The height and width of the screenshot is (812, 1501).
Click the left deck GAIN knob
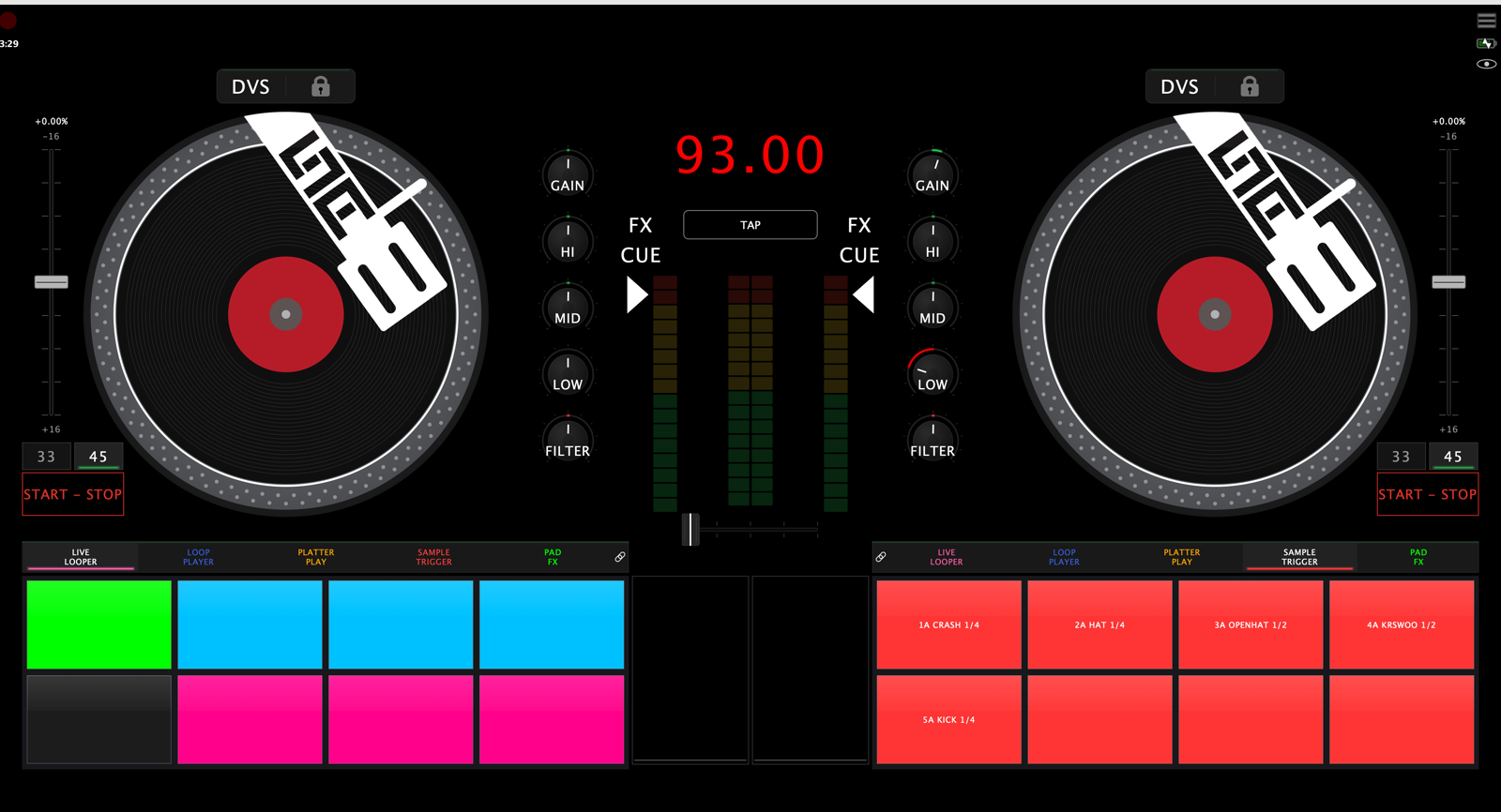coord(568,173)
